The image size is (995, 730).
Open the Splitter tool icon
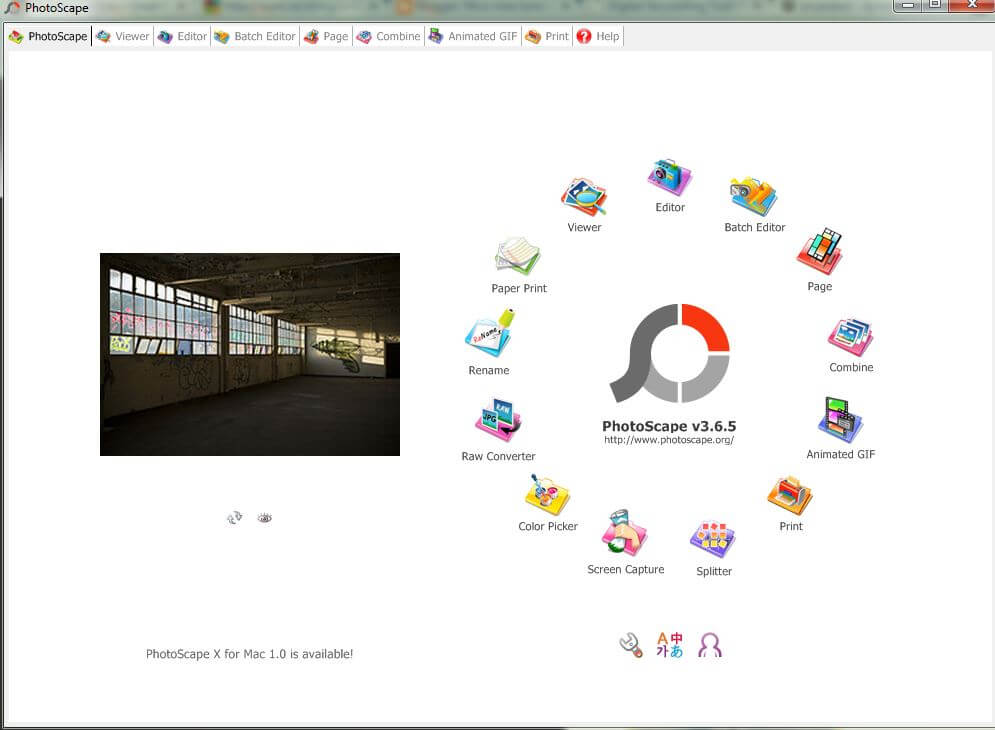(713, 541)
